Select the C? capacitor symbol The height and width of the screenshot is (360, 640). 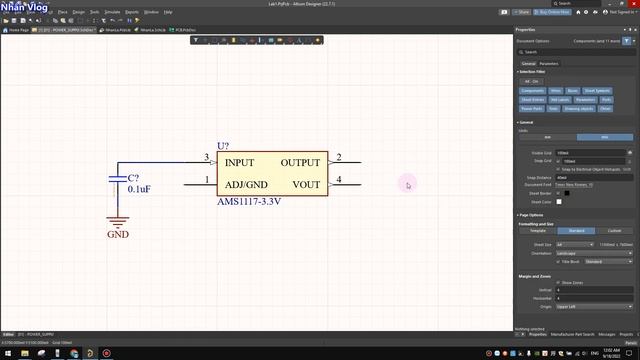pos(118,179)
